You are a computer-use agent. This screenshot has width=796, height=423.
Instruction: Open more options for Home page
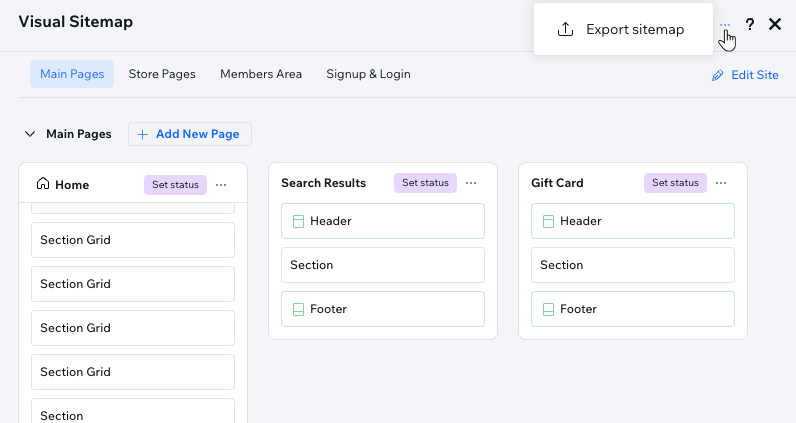pyautogui.click(x=221, y=185)
